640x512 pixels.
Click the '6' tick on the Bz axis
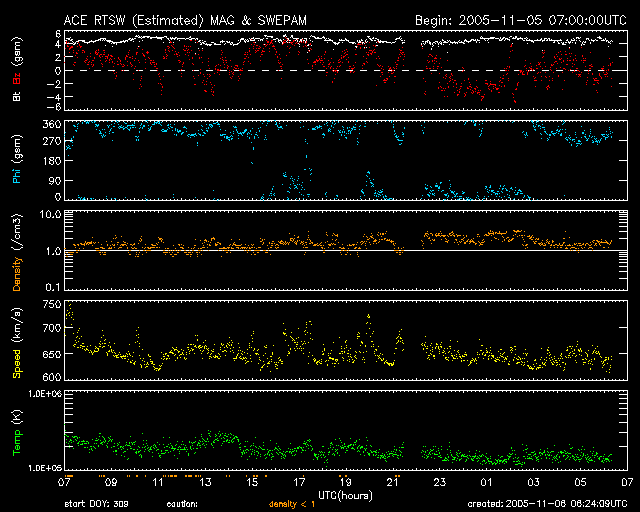pyautogui.click(x=58, y=33)
